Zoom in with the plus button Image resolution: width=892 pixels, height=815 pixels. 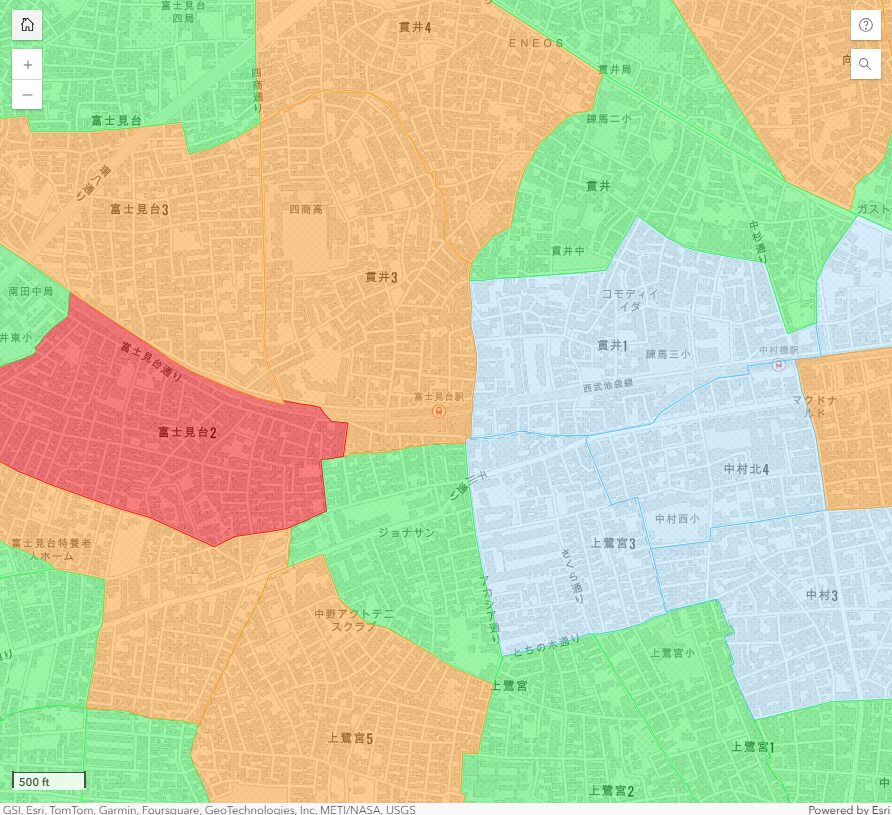(27, 64)
